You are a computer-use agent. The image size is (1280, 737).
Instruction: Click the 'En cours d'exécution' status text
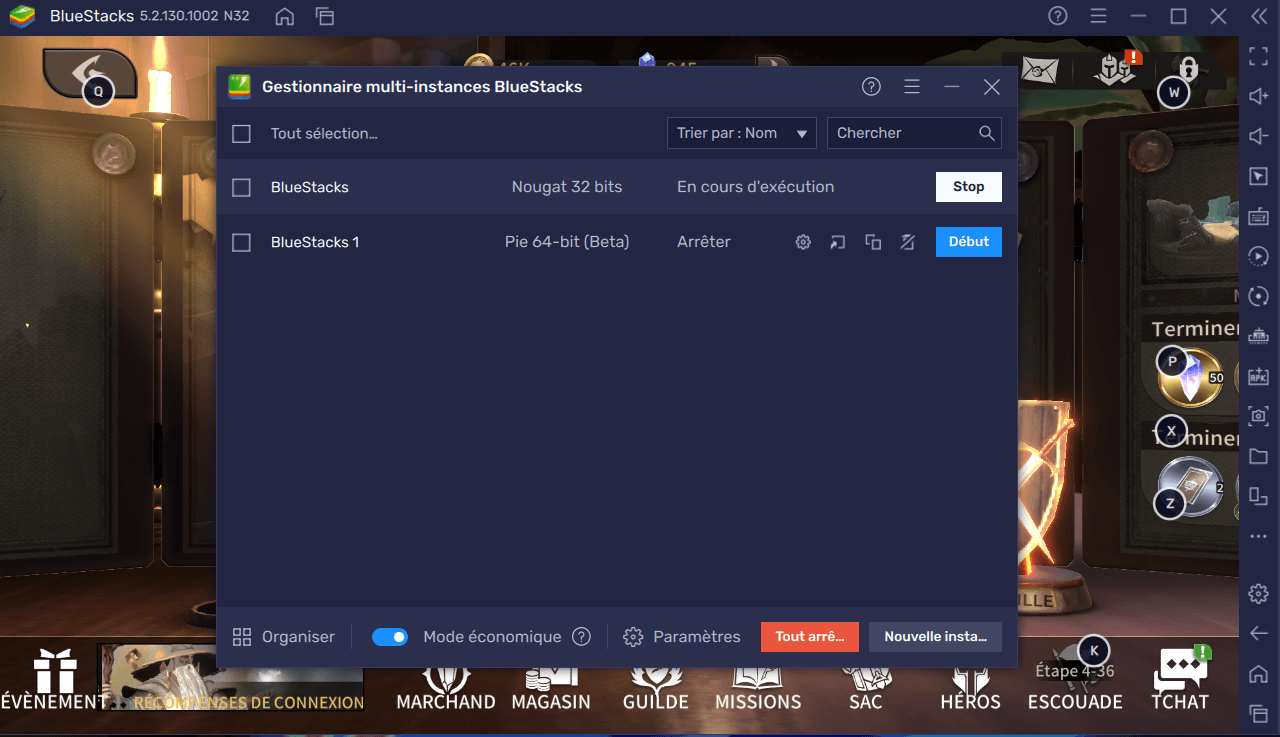click(756, 187)
